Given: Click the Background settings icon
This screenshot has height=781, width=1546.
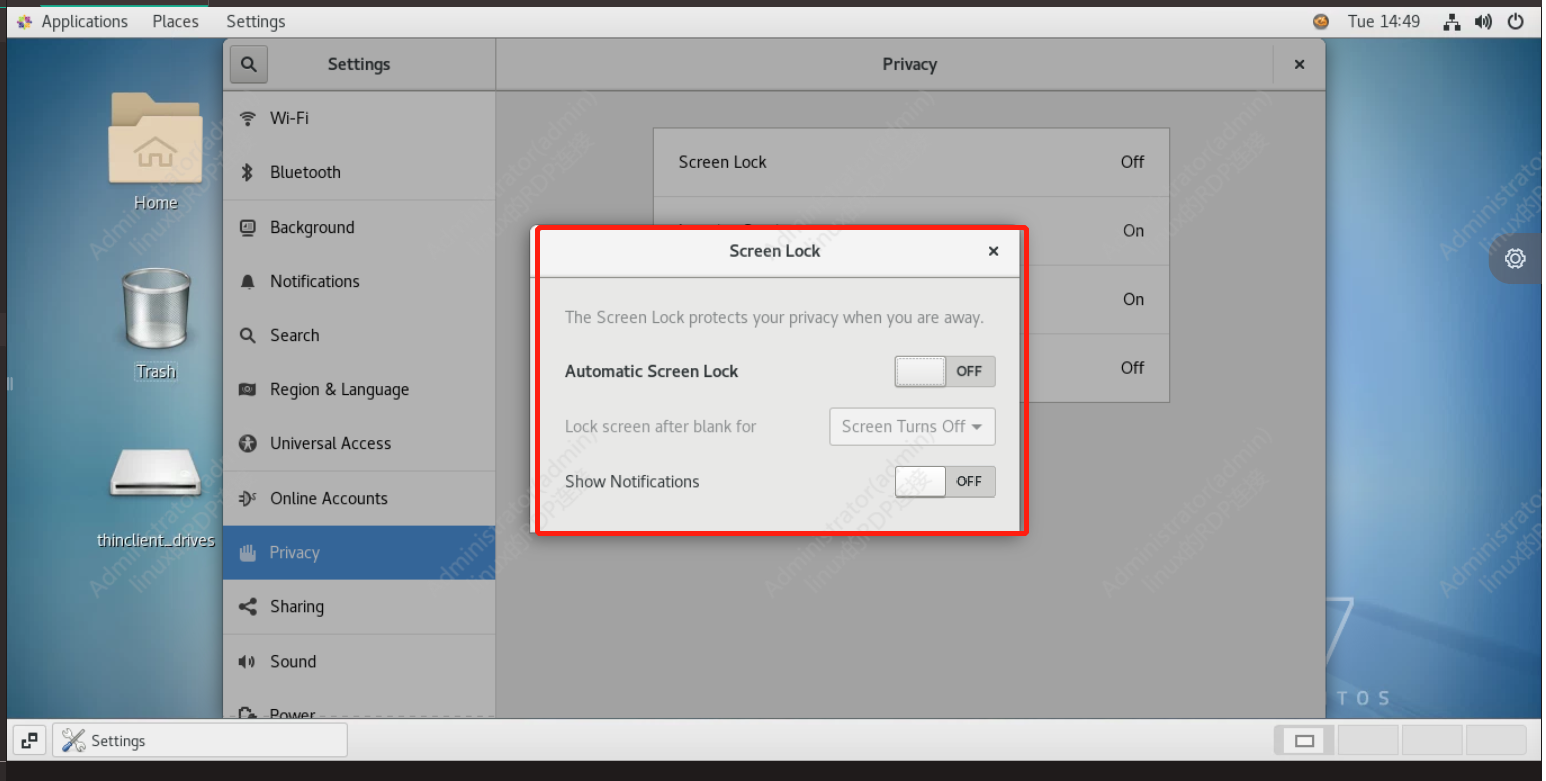Looking at the screenshot, I should coord(247,227).
